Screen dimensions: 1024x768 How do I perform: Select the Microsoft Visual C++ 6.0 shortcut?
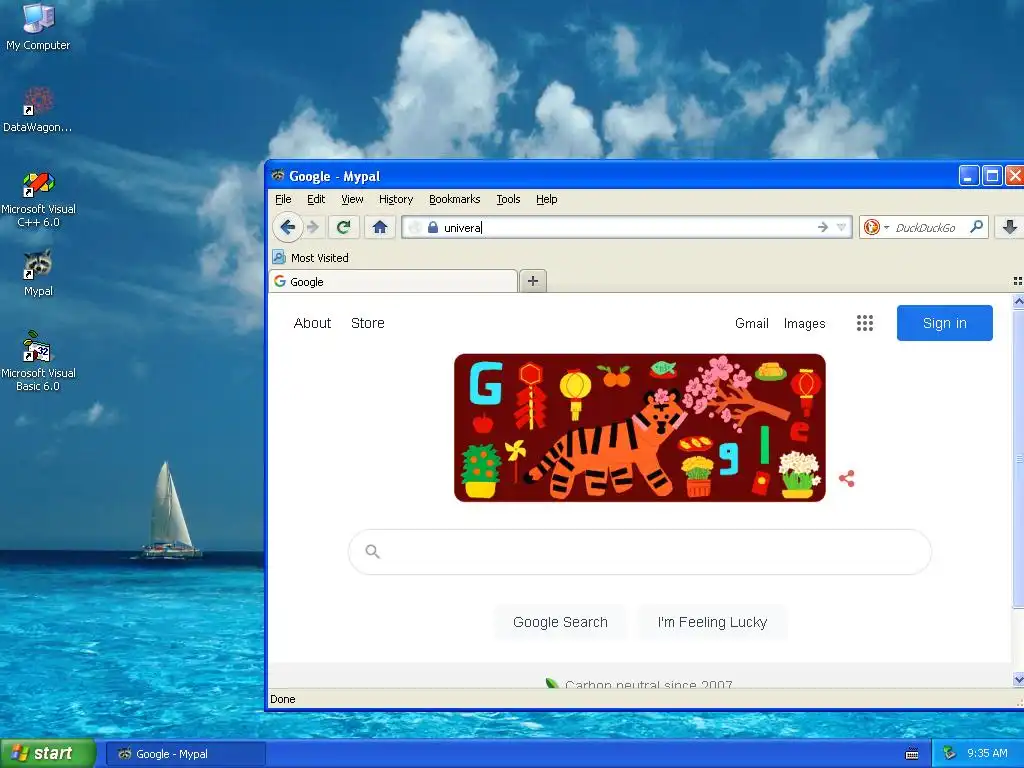[38, 199]
